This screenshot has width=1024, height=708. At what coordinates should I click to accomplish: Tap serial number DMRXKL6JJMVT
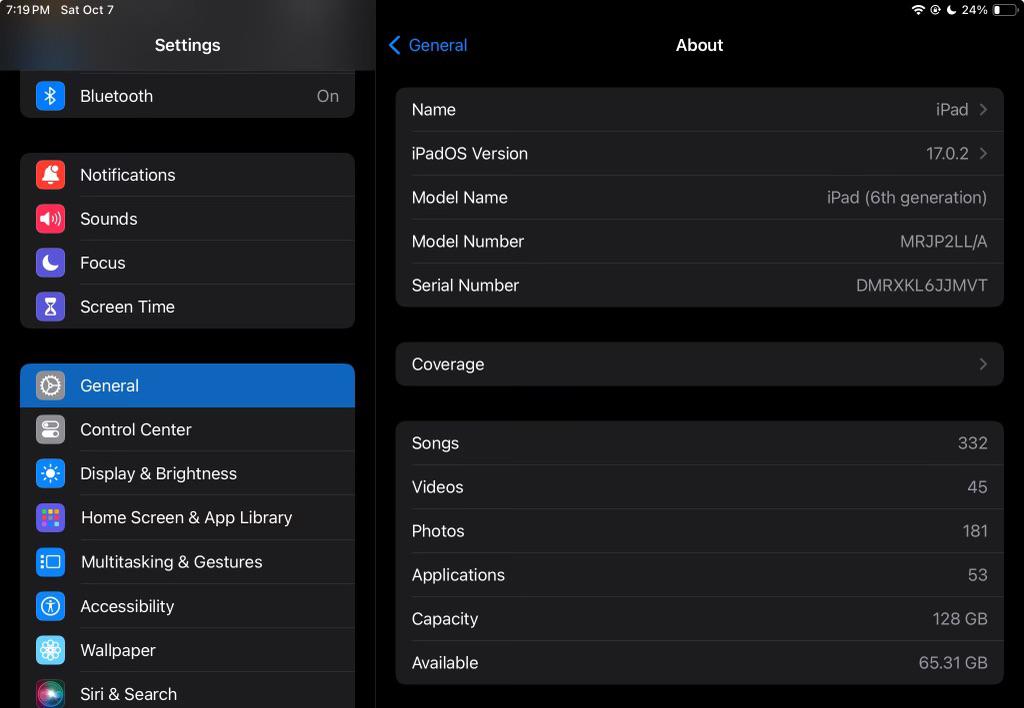921,285
